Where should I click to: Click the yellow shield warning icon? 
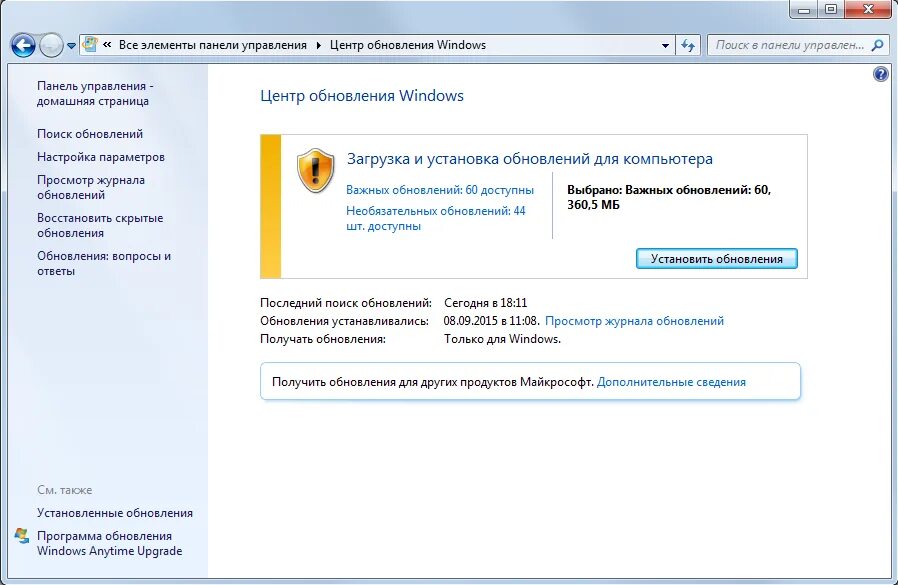pyautogui.click(x=316, y=171)
